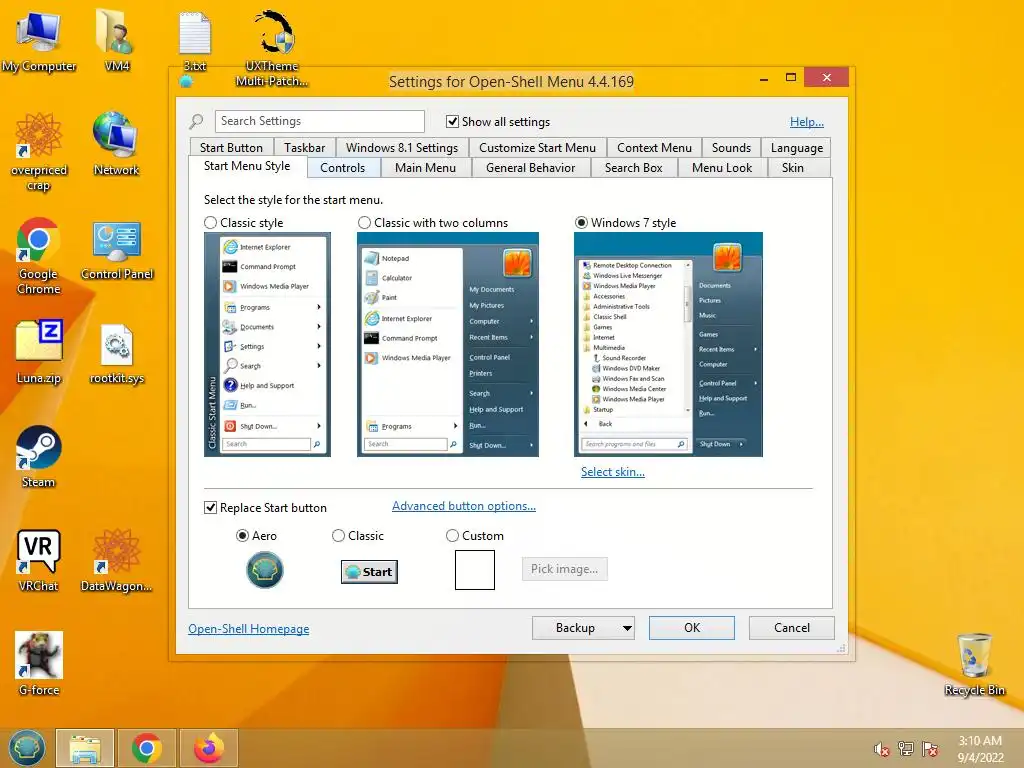Open the Help link
1024x768 pixels.
tap(807, 121)
